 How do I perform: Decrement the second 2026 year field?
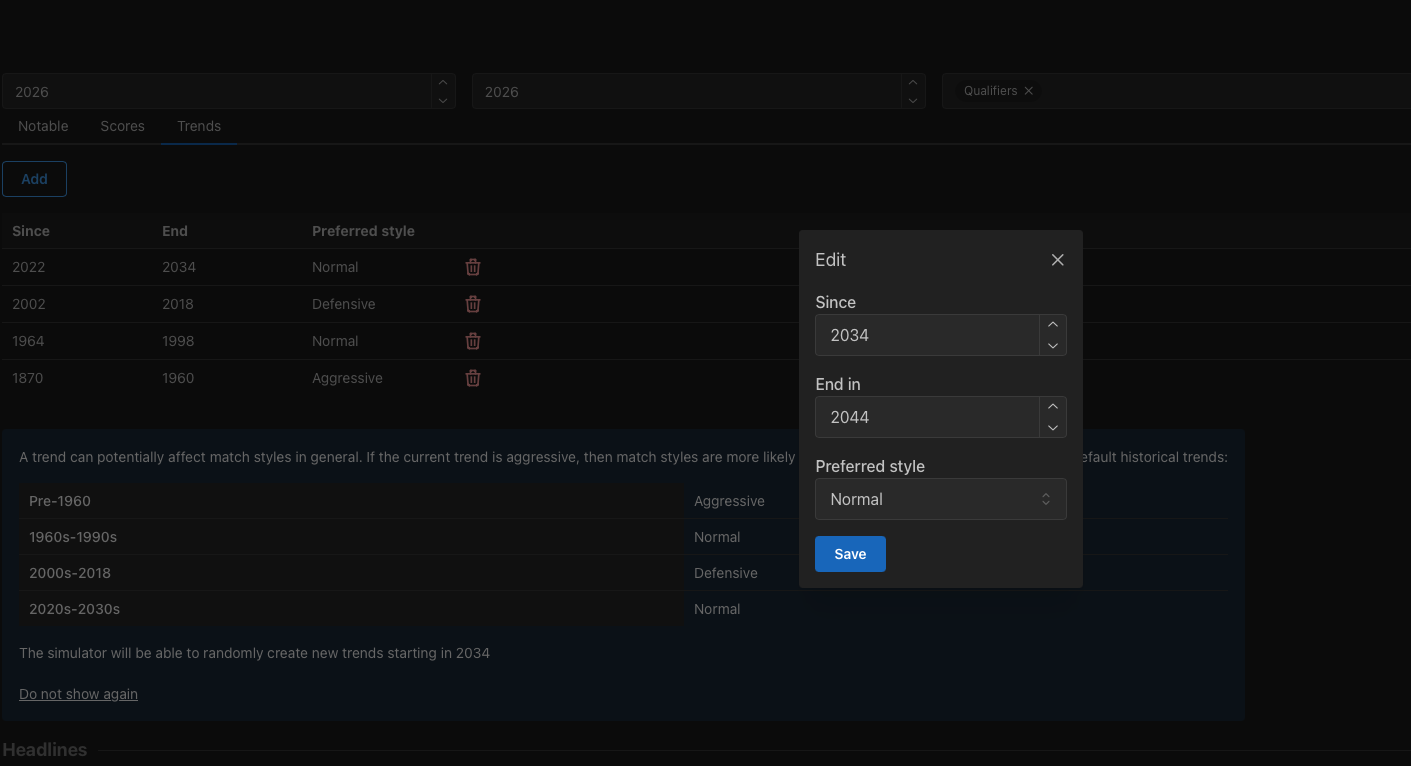pos(913,100)
